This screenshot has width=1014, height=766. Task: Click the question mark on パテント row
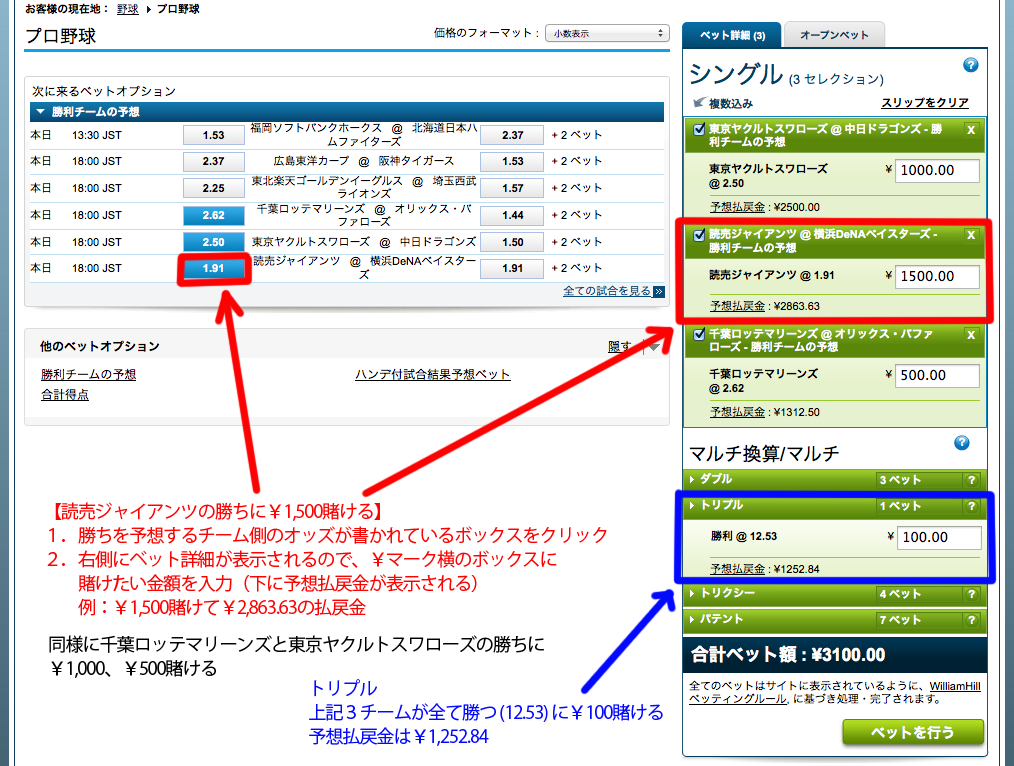(x=970, y=620)
